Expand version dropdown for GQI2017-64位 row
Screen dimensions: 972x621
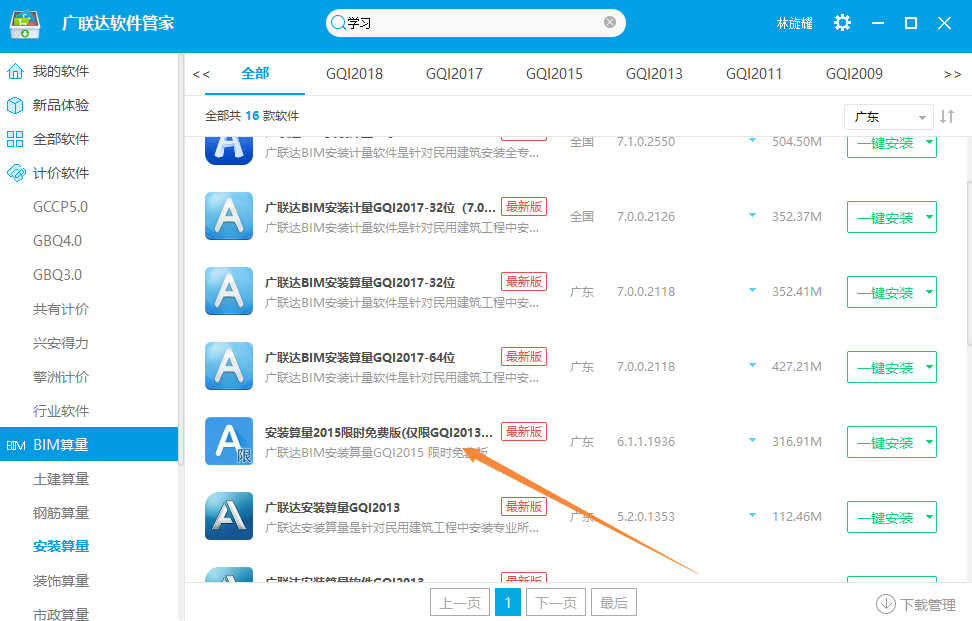click(x=752, y=366)
